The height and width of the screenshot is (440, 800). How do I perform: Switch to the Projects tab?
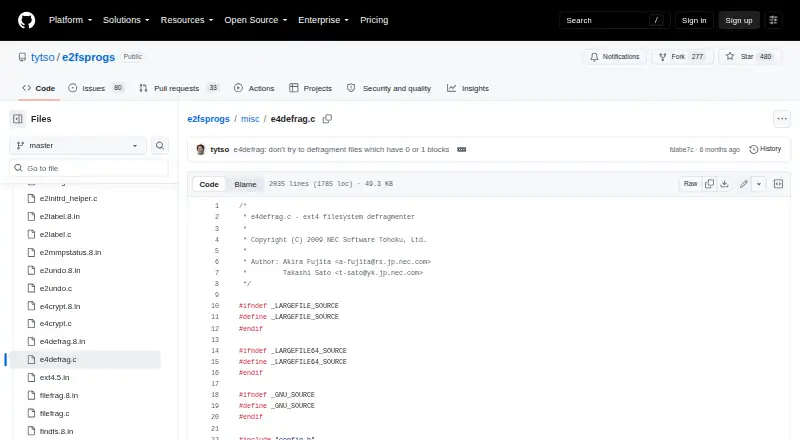310,88
